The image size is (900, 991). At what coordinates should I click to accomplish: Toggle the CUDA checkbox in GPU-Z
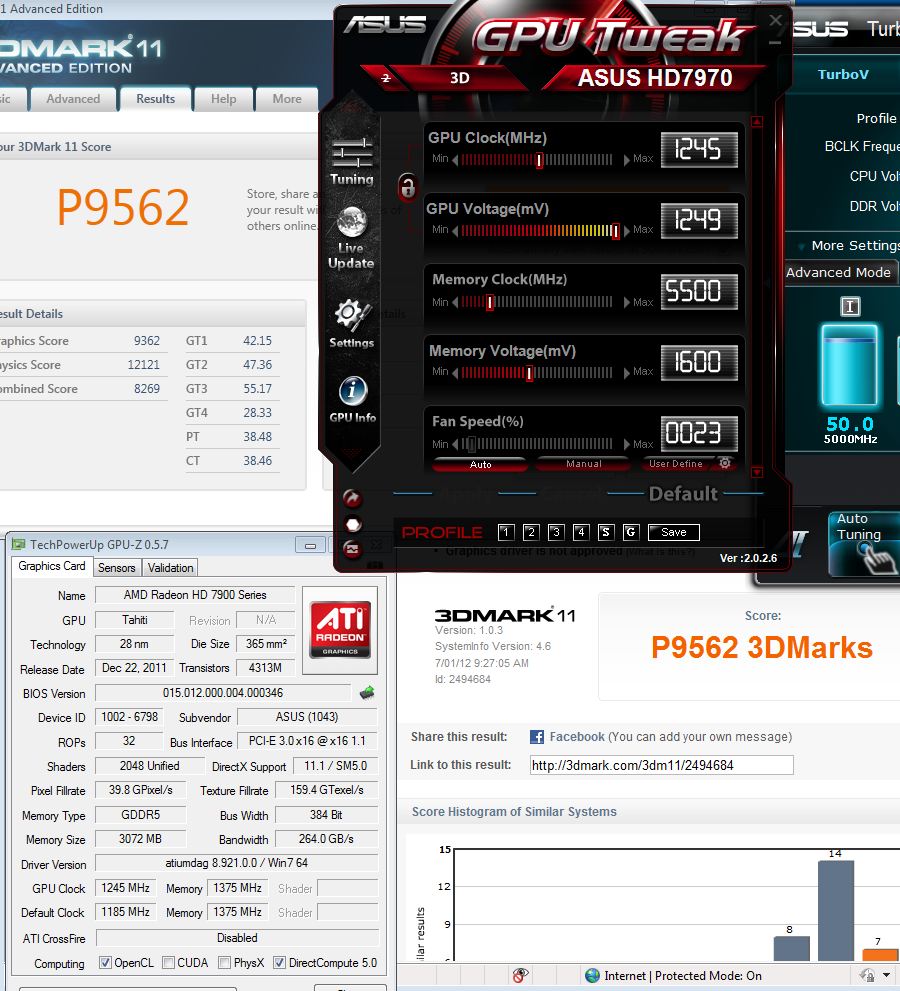[x=168, y=963]
